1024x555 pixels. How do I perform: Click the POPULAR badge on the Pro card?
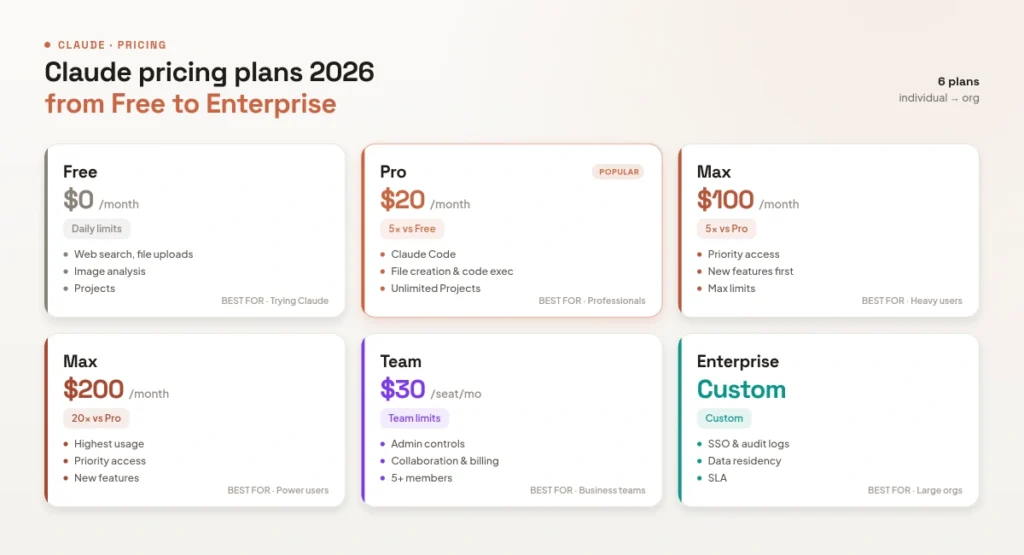[x=618, y=172]
